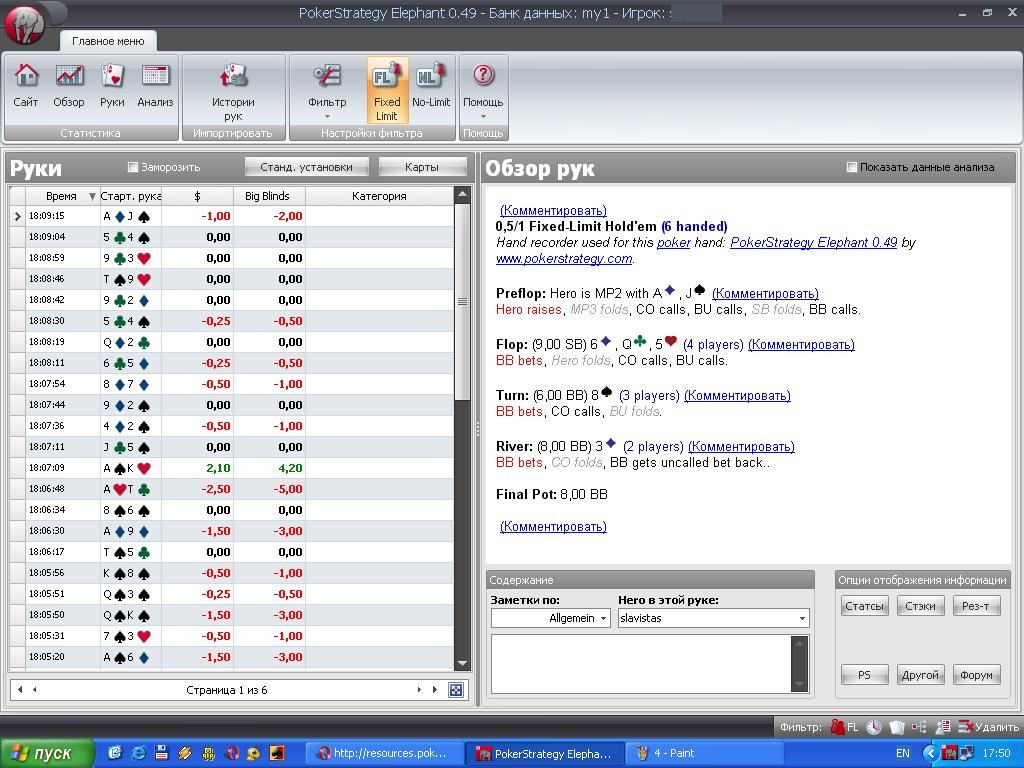1024x768 pixels.
Task: Expand the Помощь dropdown arrow
Action: [483, 117]
